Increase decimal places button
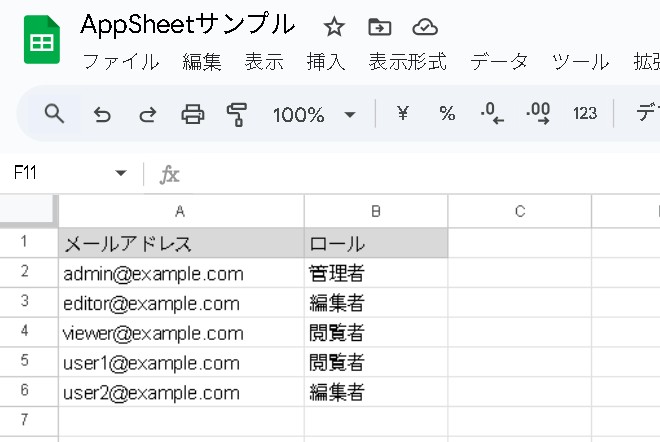Viewport: 660px width, 442px height. 538,114
